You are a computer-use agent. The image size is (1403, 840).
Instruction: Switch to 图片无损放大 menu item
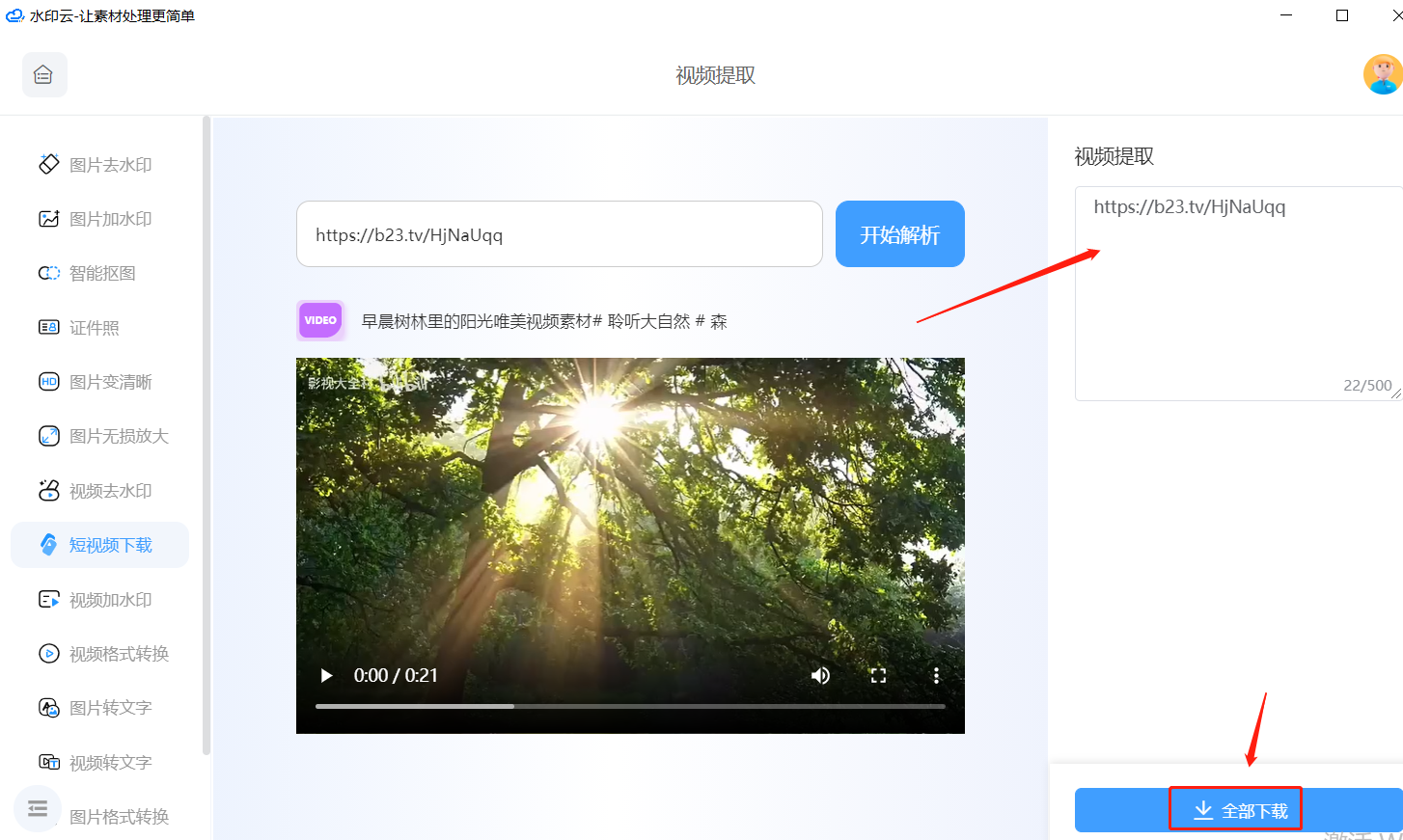pyautogui.click(x=100, y=436)
